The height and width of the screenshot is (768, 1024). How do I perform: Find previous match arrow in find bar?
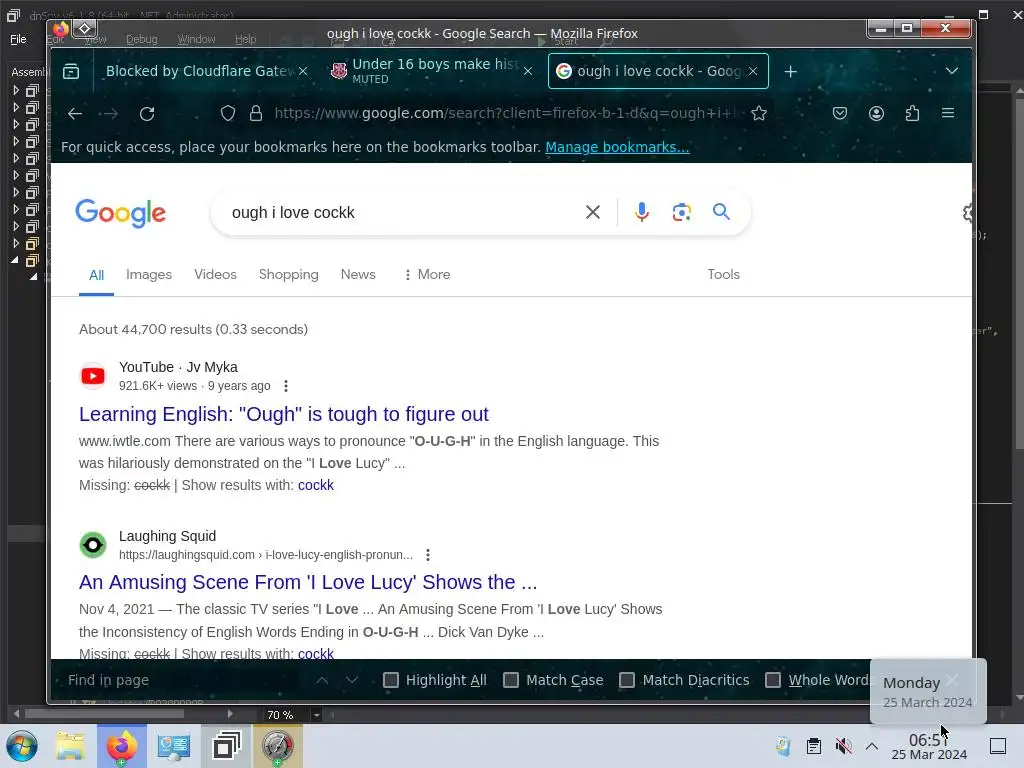click(x=322, y=680)
